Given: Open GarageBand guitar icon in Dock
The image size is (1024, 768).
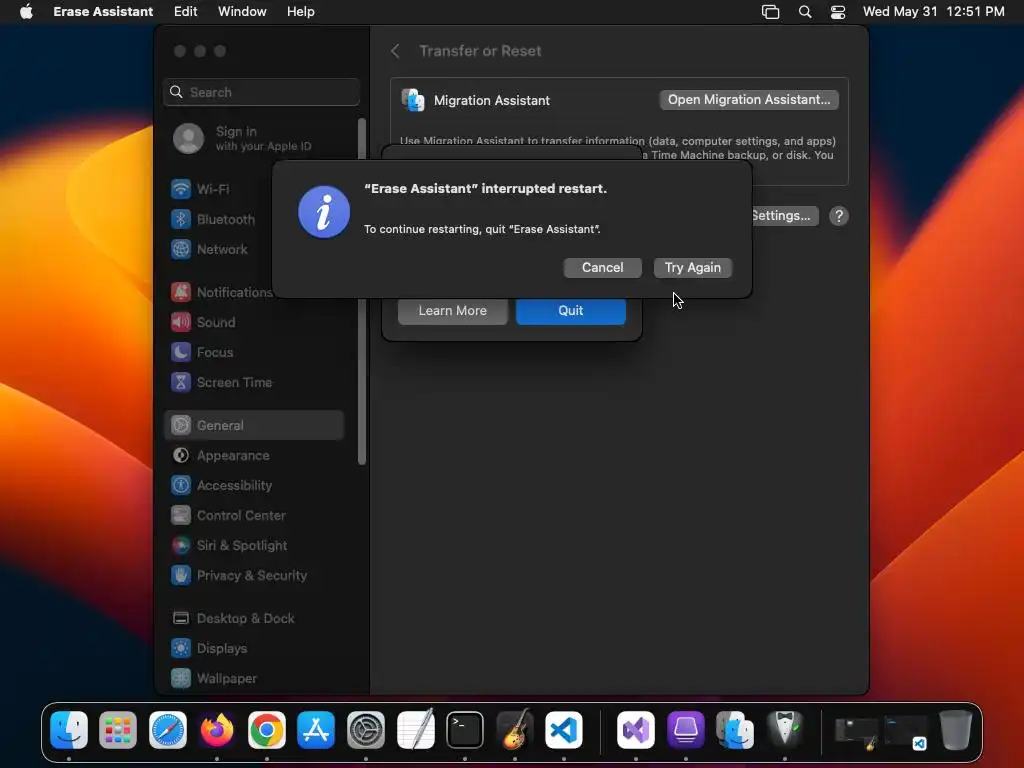Looking at the screenshot, I should 515,730.
